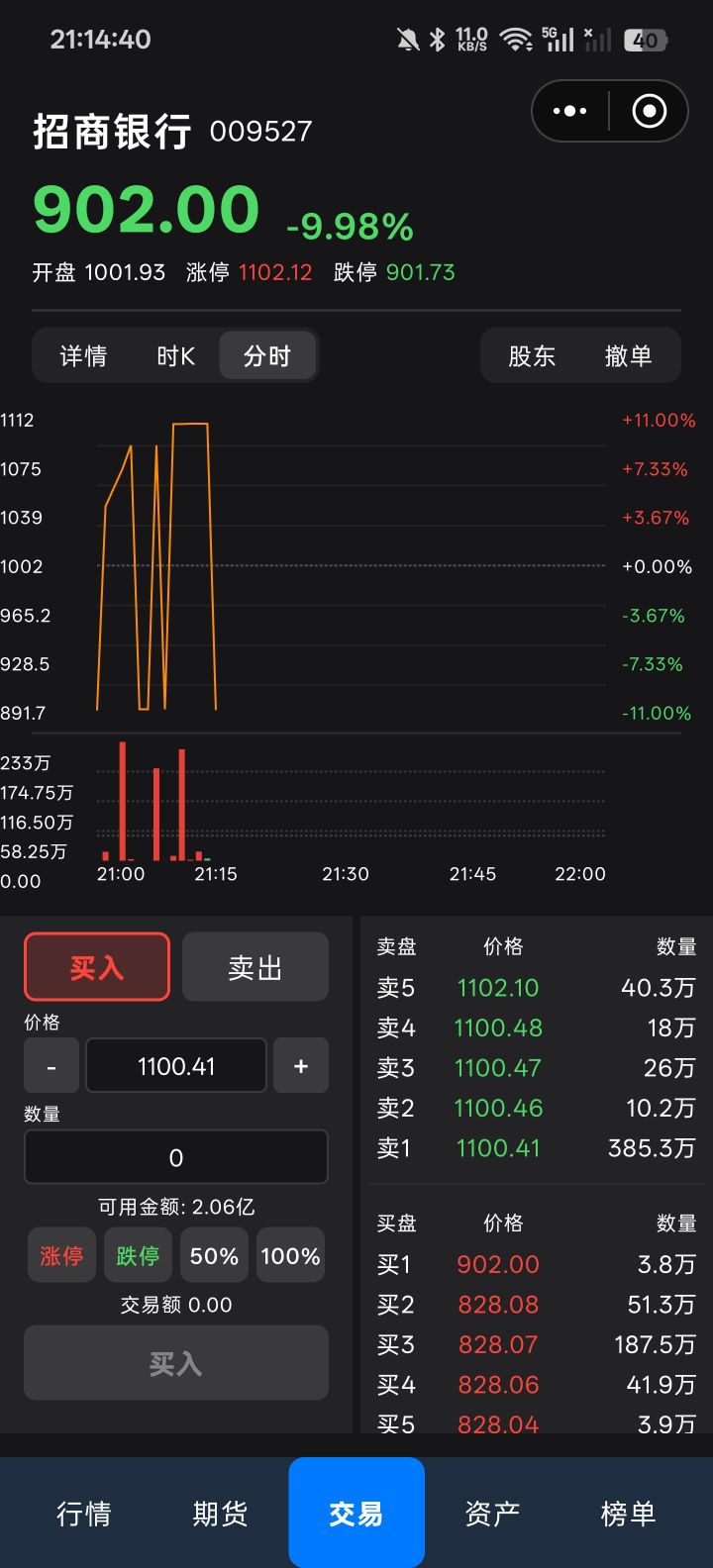
Task: Tap the -9.98% change figure
Action: (350, 227)
